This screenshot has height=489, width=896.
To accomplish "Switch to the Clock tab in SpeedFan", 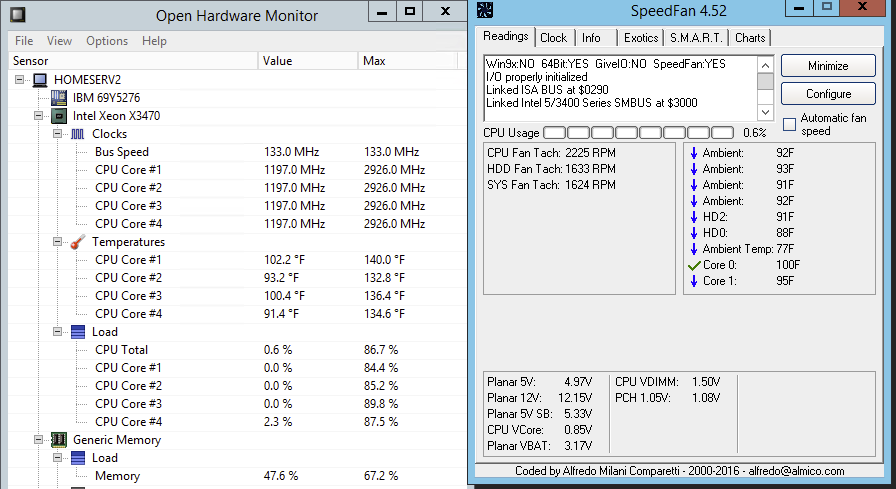I will click(x=554, y=38).
